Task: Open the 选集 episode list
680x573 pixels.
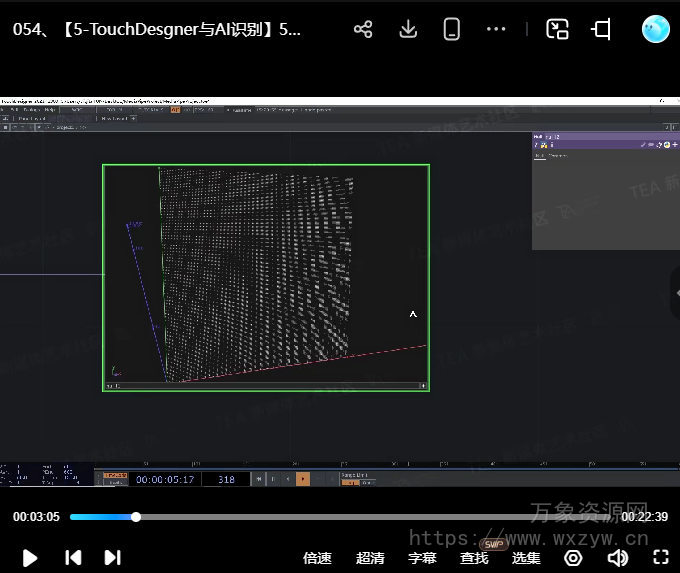Action: 526,558
